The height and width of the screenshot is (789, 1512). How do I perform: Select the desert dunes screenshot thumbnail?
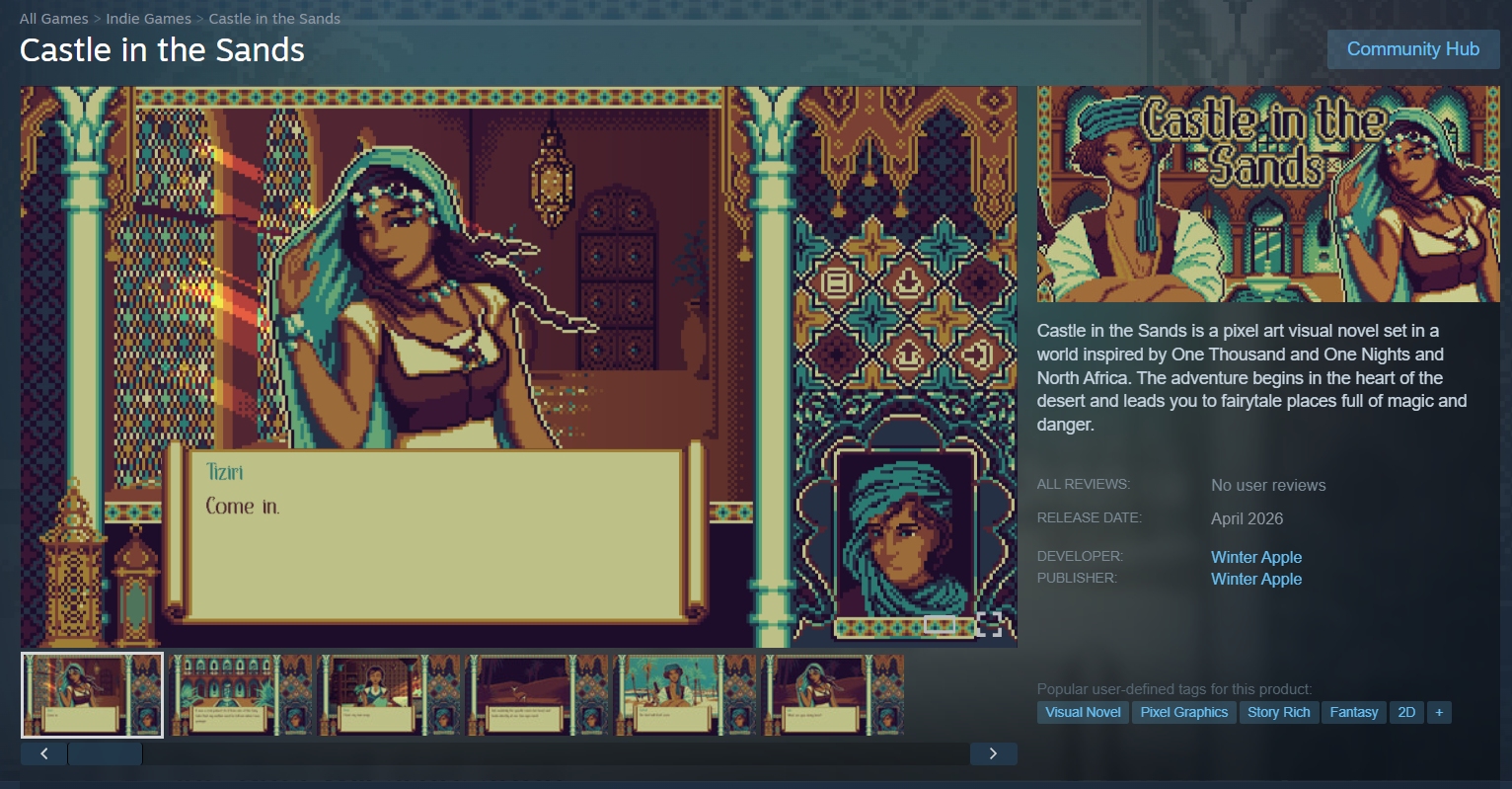tap(536, 695)
